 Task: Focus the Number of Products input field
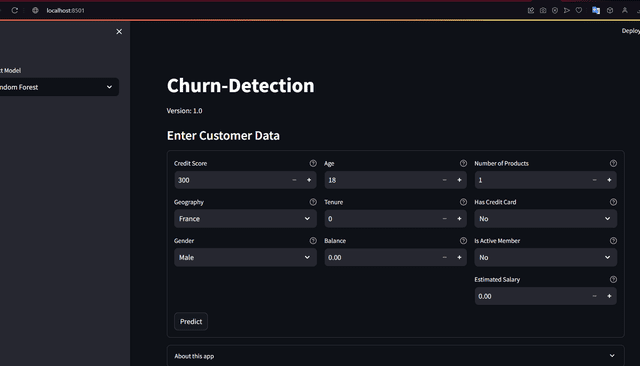(x=531, y=180)
